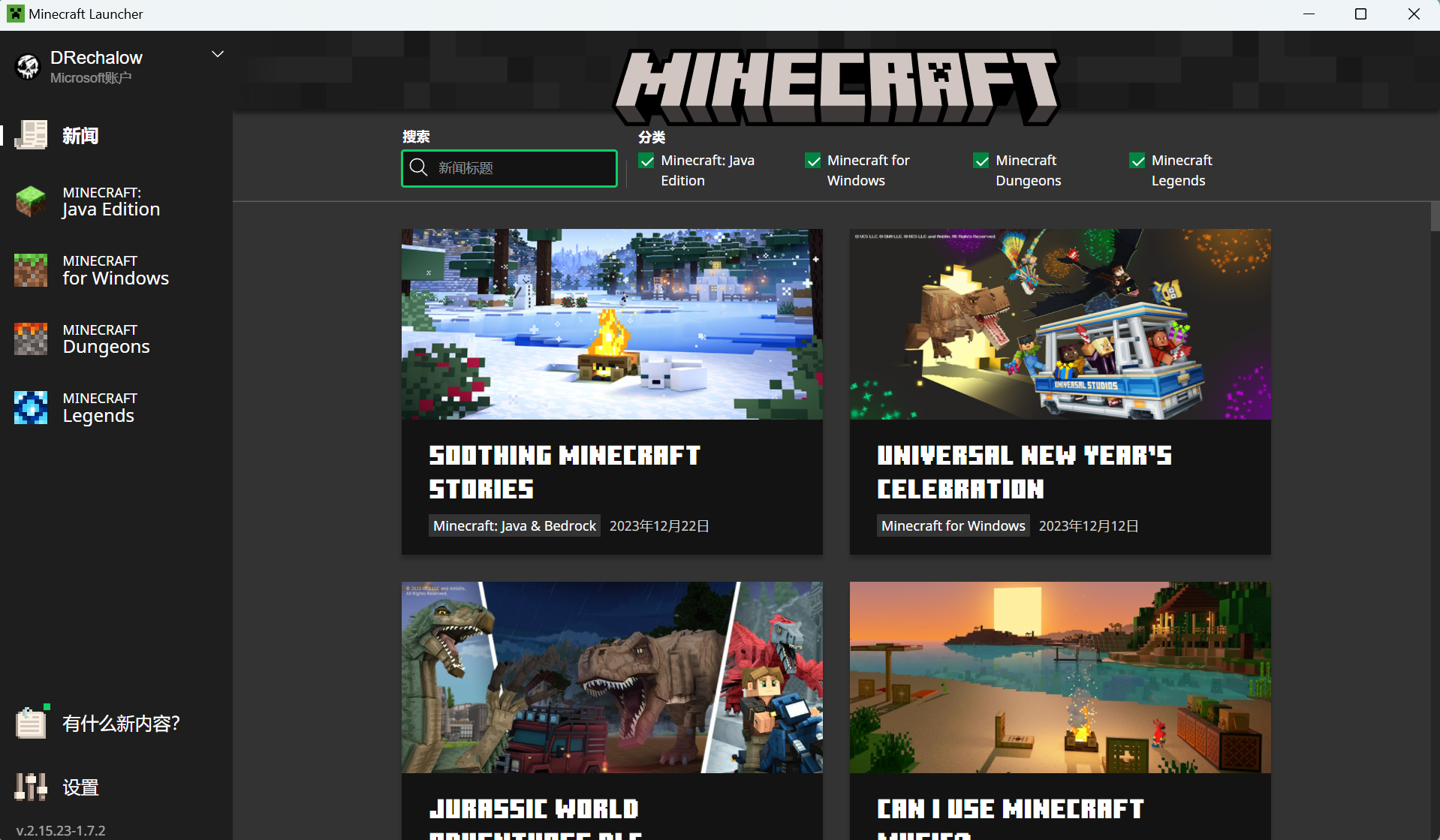Click the Microsoft账户 label
Viewport: 1440px width, 840px height.
(91, 77)
